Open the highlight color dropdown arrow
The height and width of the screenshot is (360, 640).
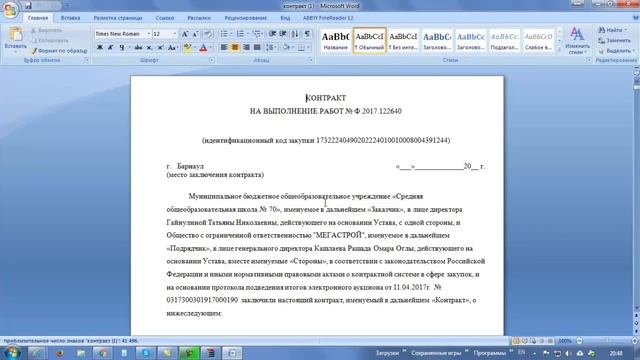(194, 48)
